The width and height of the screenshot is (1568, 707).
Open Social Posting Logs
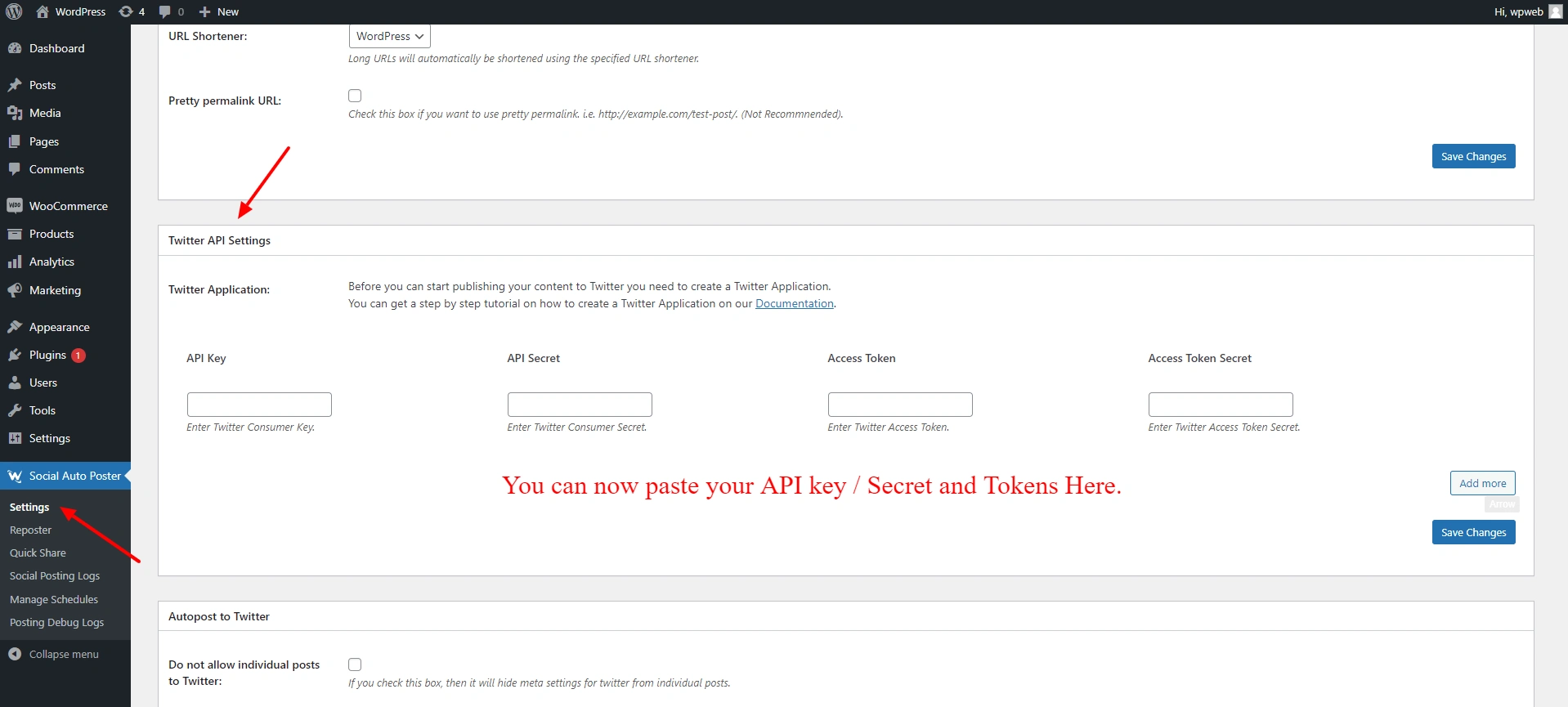pyautogui.click(x=55, y=575)
